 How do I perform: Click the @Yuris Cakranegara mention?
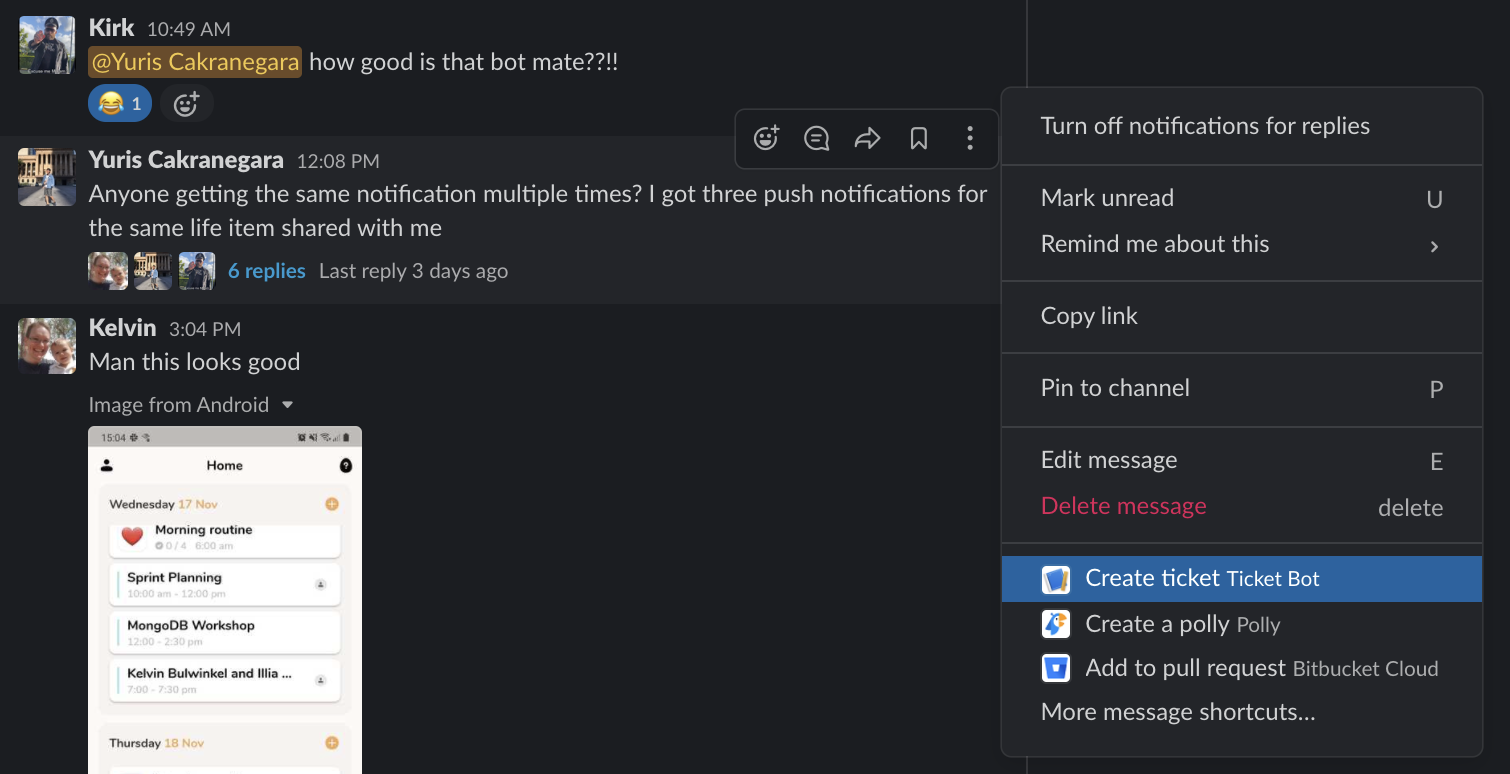[x=195, y=62]
